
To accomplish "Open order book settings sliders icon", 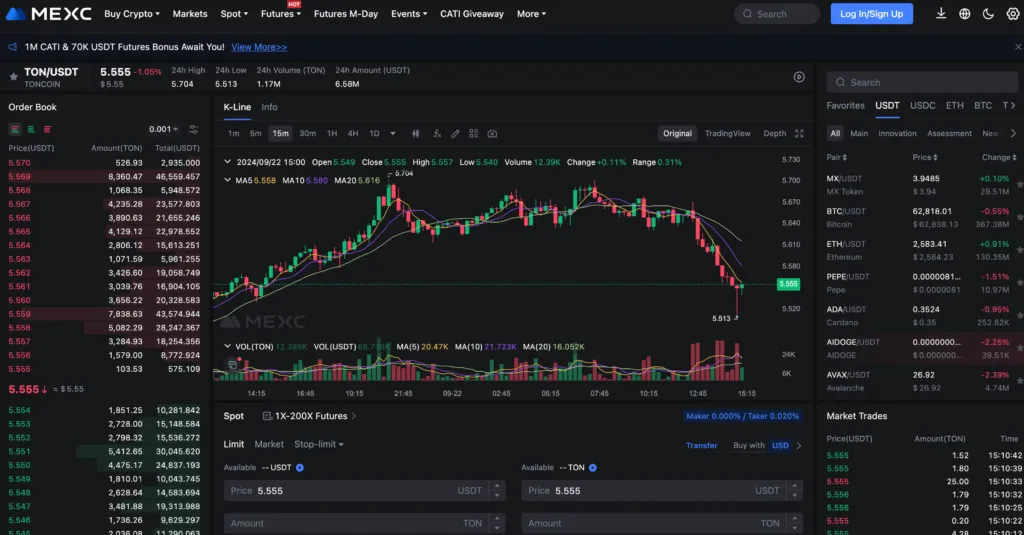I will [x=193, y=129].
